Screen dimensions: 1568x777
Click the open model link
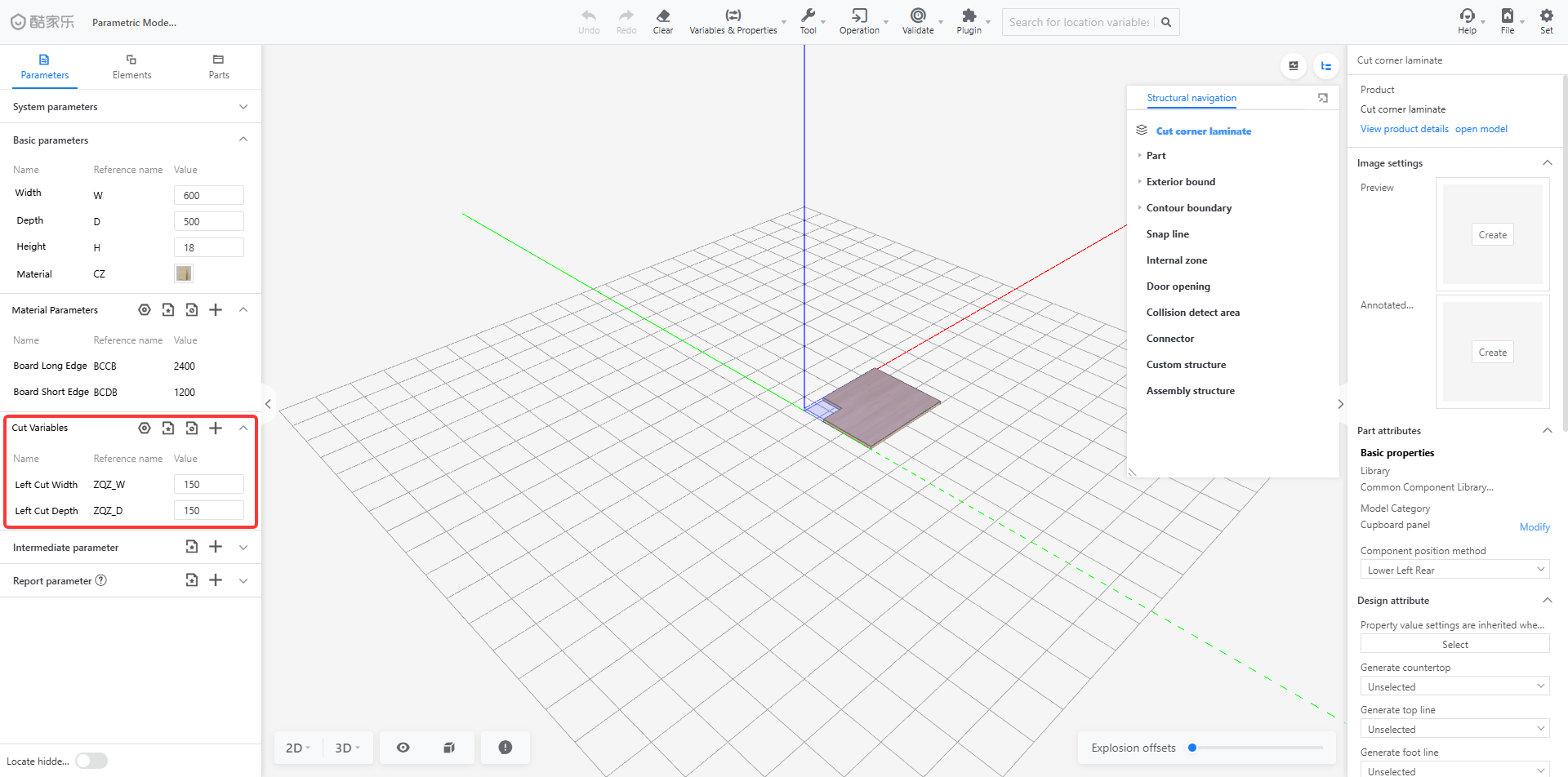1481,129
